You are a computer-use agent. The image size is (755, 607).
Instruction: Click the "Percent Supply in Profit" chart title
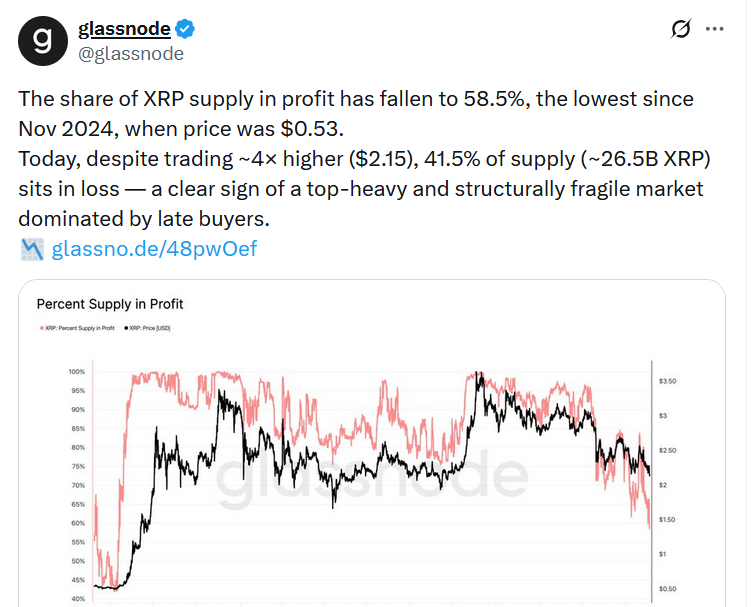pos(110,303)
